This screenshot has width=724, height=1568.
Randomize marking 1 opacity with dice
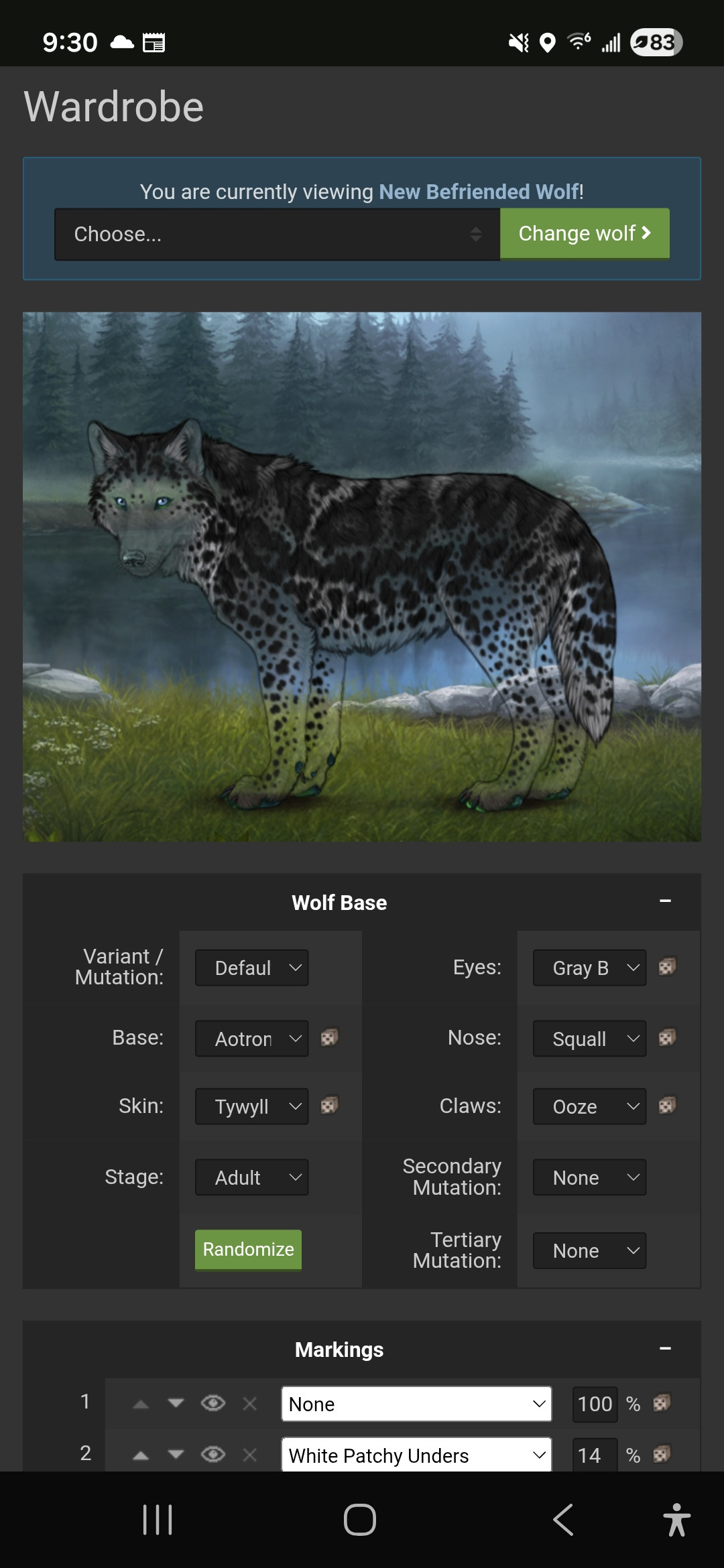click(662, 1403)
